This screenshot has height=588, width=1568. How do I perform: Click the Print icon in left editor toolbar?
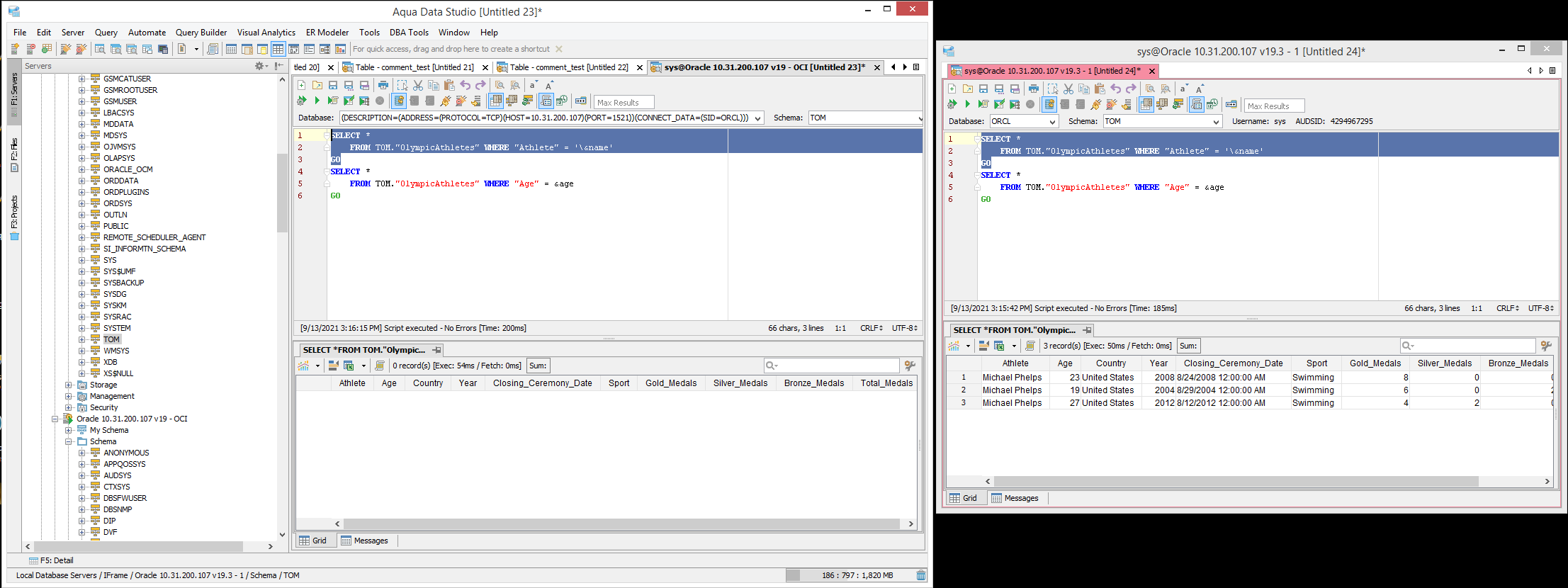(x=383, y=85)
